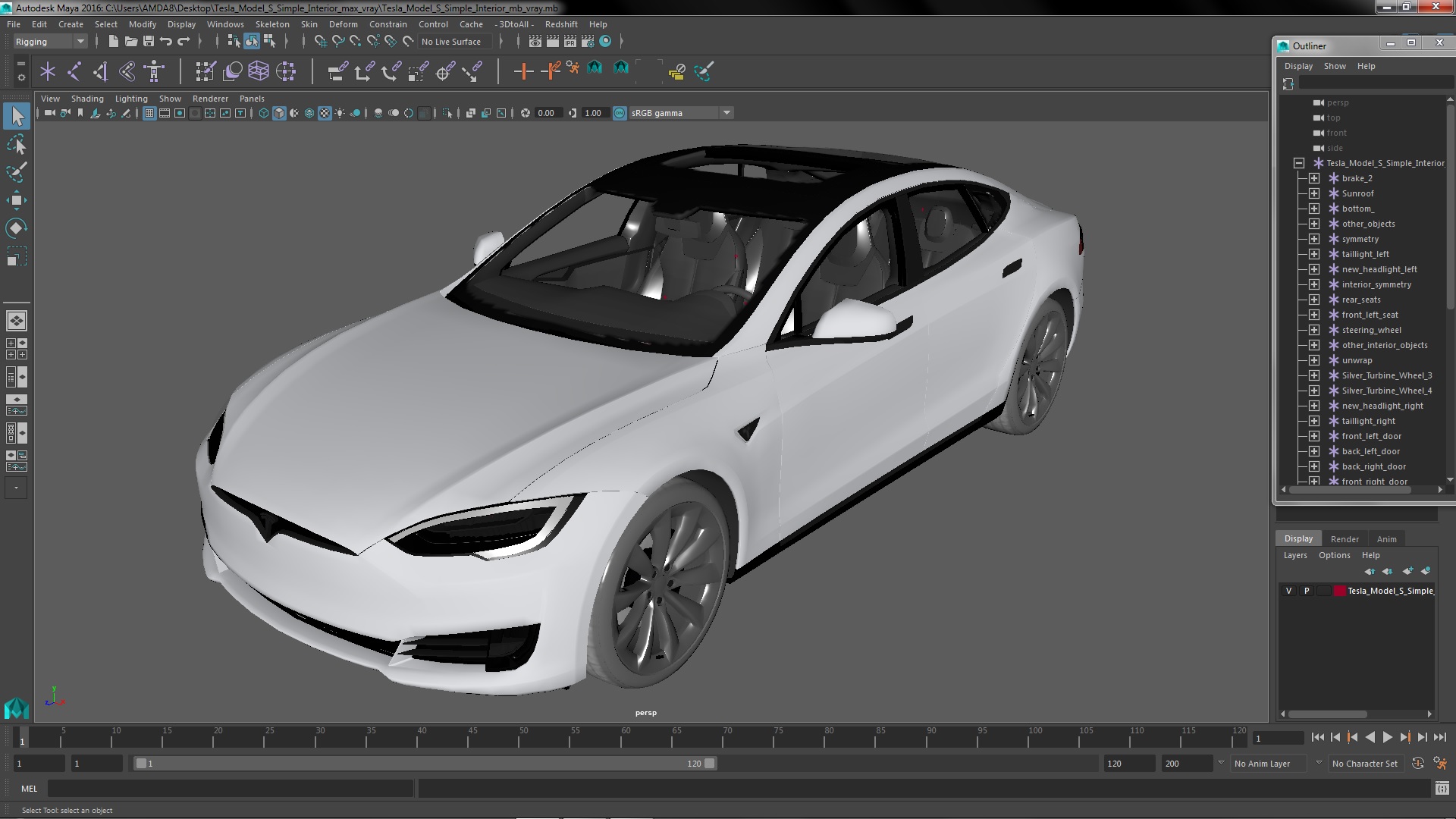Toggle P column for Tesla_Model_S_Simple

click(x=1307, y=590)
